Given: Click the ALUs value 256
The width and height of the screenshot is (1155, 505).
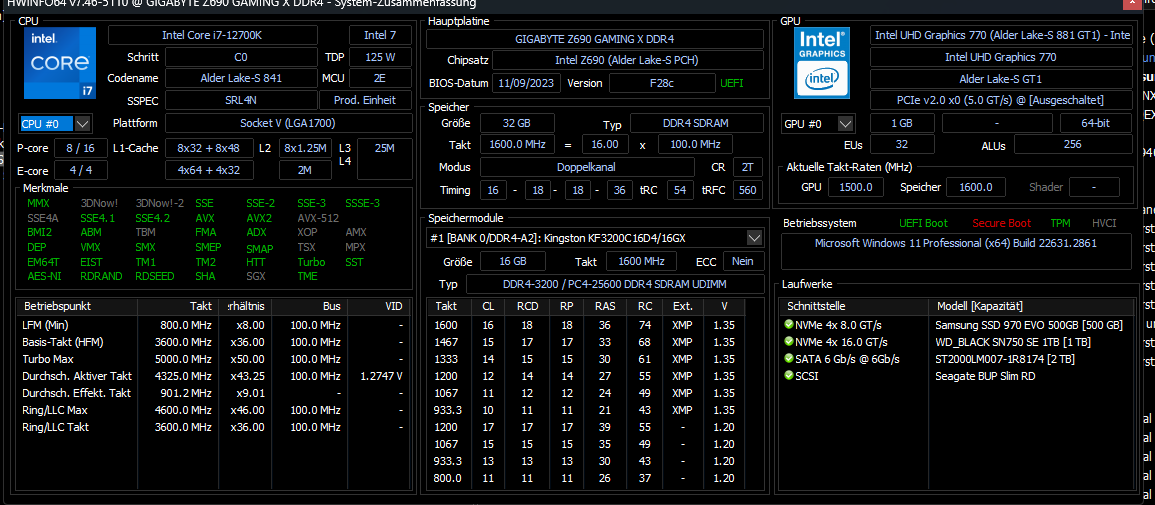Looking at the screenshot, I should 1072,144.
